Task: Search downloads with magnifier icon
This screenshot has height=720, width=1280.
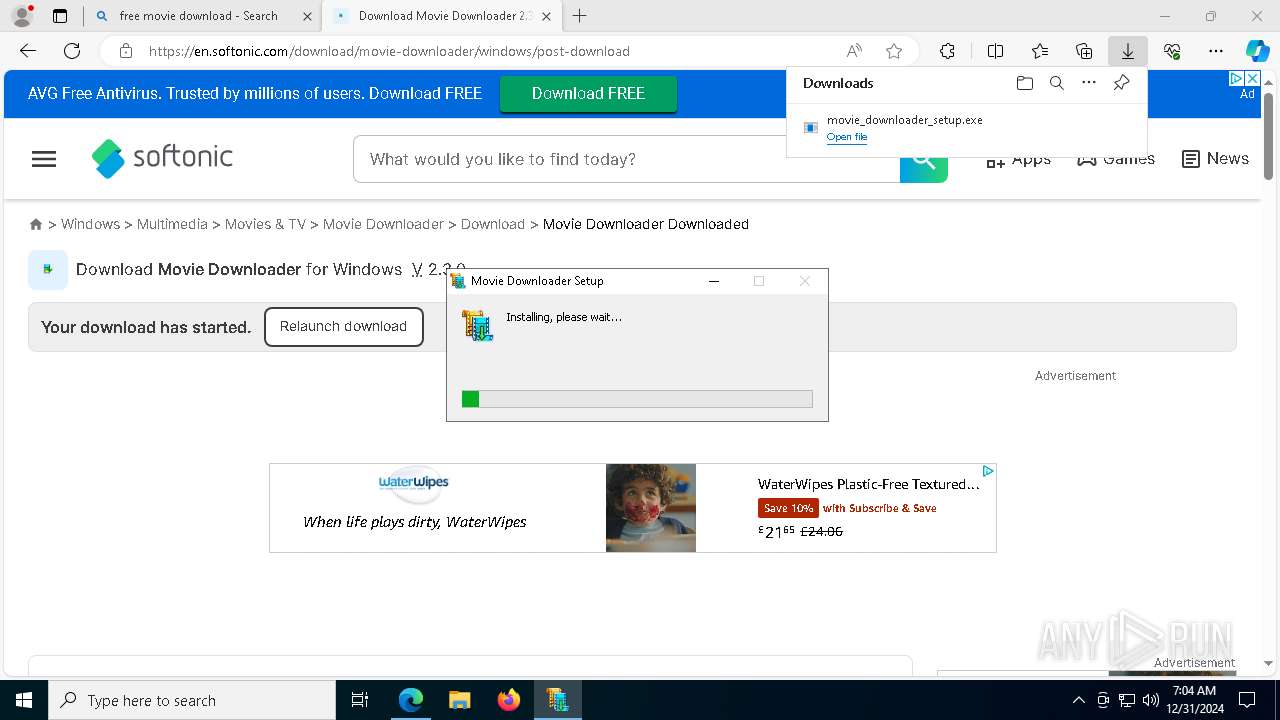Action: (1056, 83)
